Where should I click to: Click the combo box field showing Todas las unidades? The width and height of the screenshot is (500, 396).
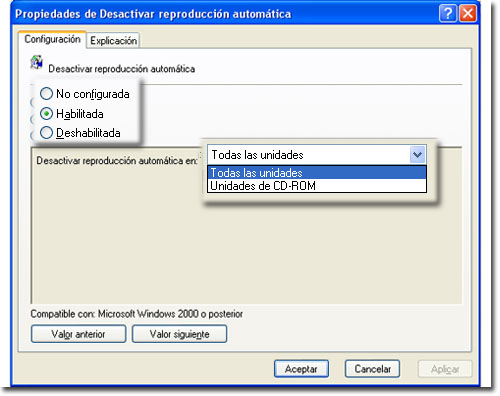(317, 155)
